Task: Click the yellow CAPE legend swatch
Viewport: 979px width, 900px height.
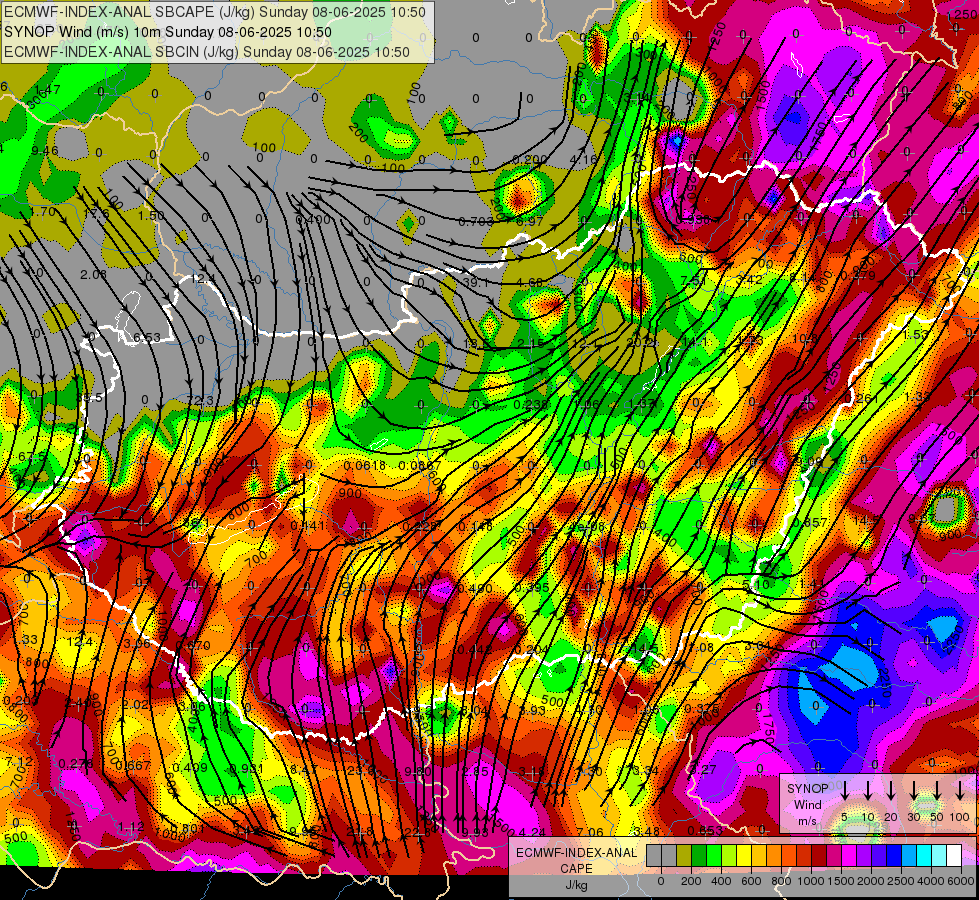Action: click(x=744, y=856)
